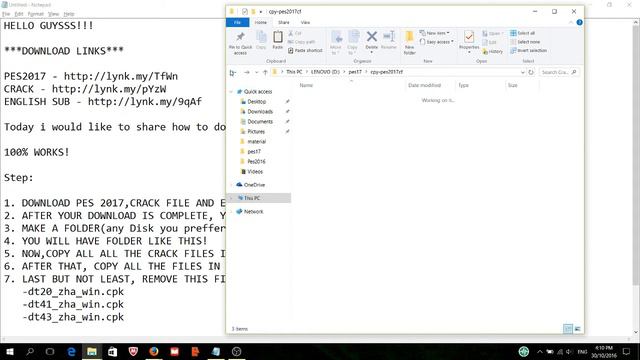Open the Easy access dropdown
This screenshot has height=360, width=640.
[436, 42]
